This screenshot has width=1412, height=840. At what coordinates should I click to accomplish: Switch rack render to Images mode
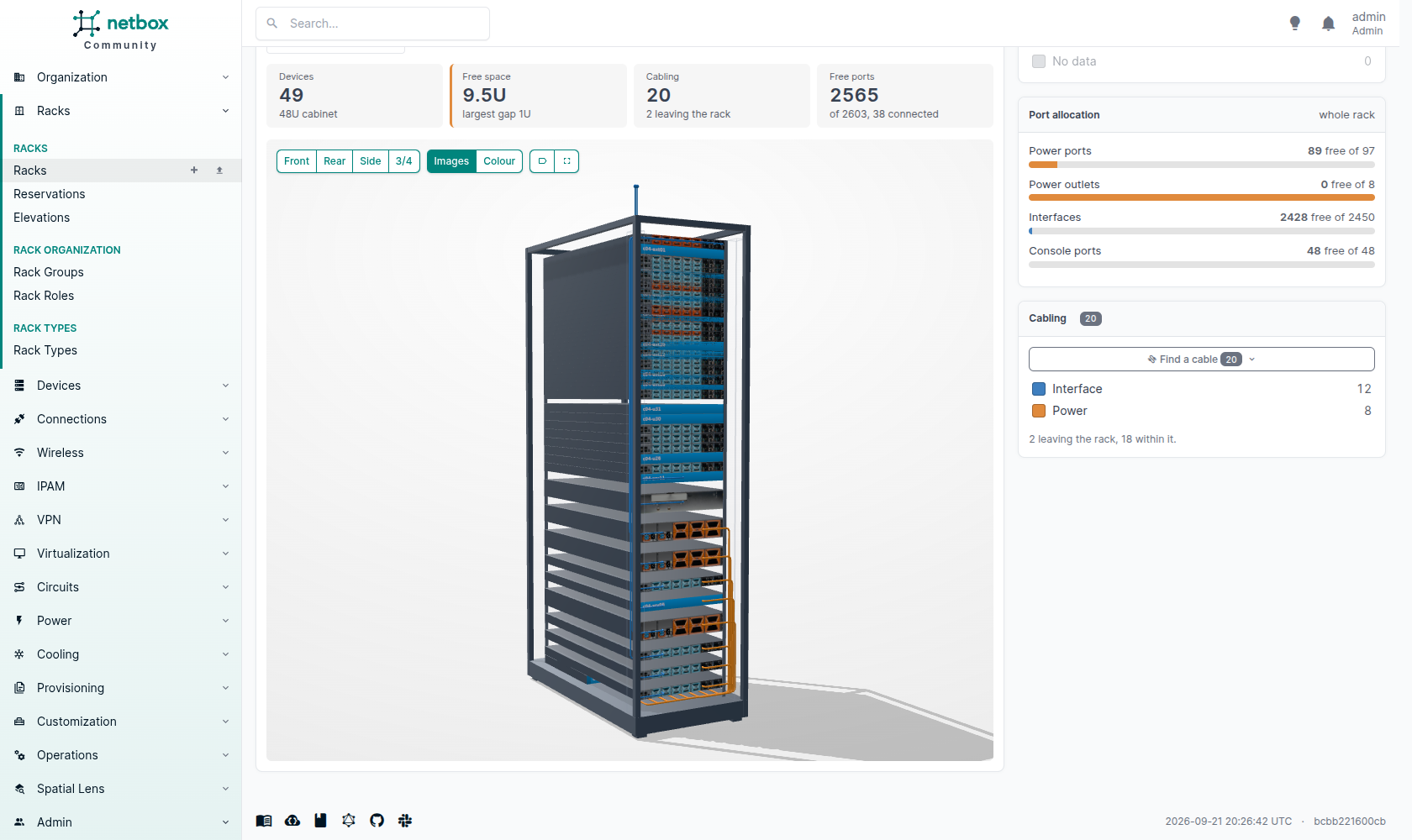coord(451,161)
